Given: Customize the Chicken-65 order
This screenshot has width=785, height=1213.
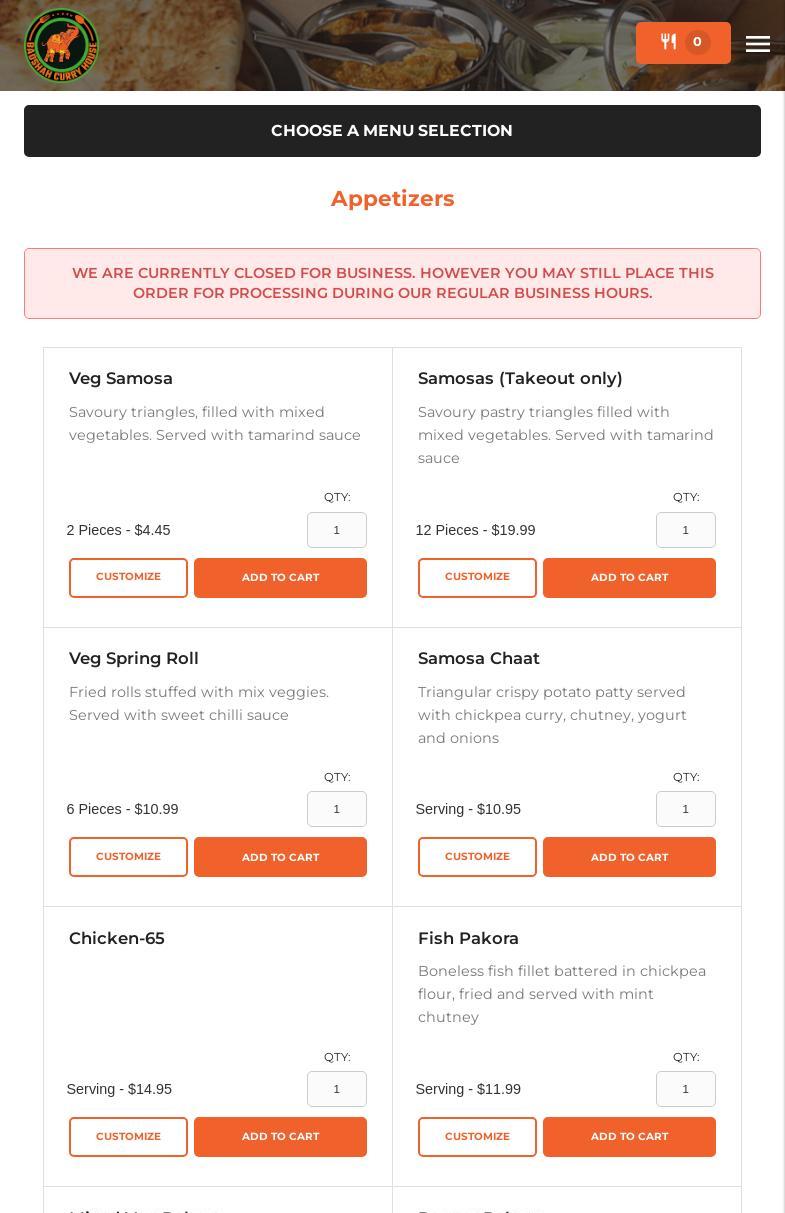Looking at the screenshot, I should pos(128,1137).
